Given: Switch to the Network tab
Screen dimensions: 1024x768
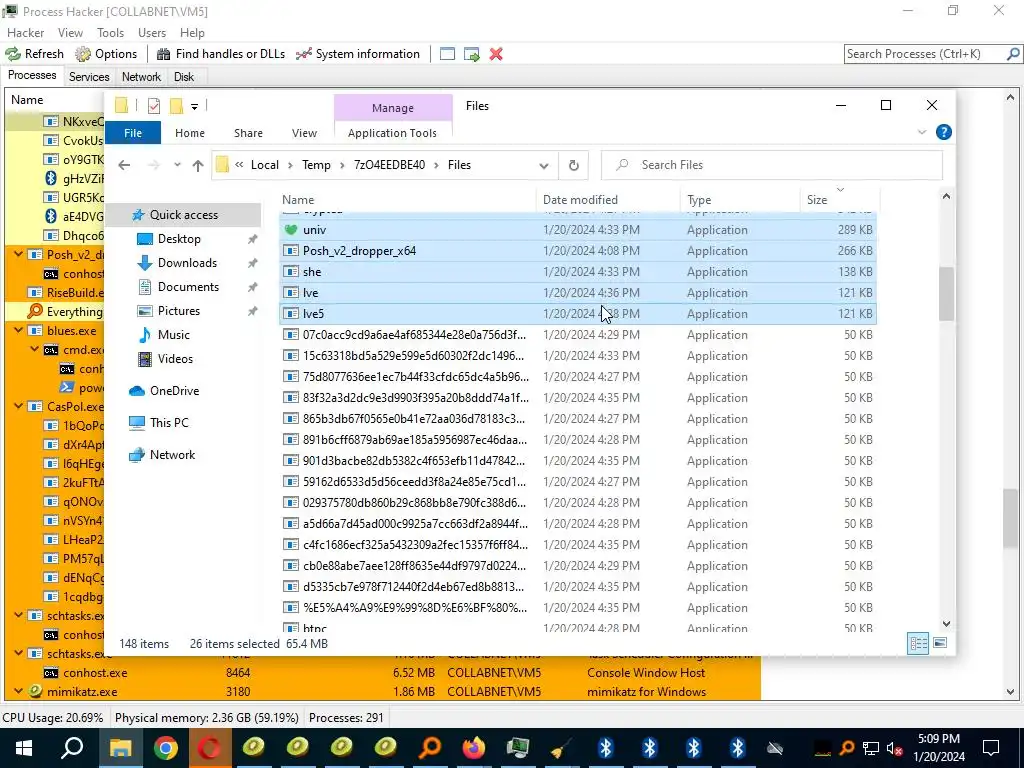Looking at the screenshot, I should [141, 76].
